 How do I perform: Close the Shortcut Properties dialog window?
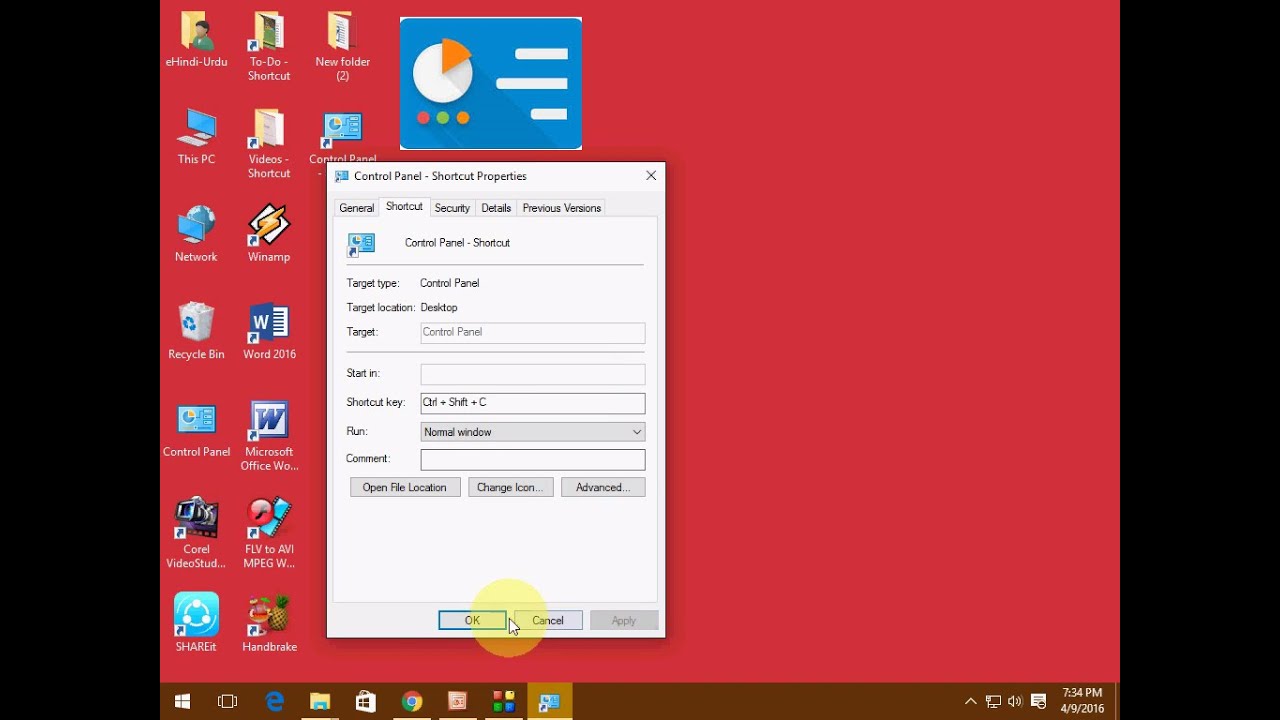(651, 175)
